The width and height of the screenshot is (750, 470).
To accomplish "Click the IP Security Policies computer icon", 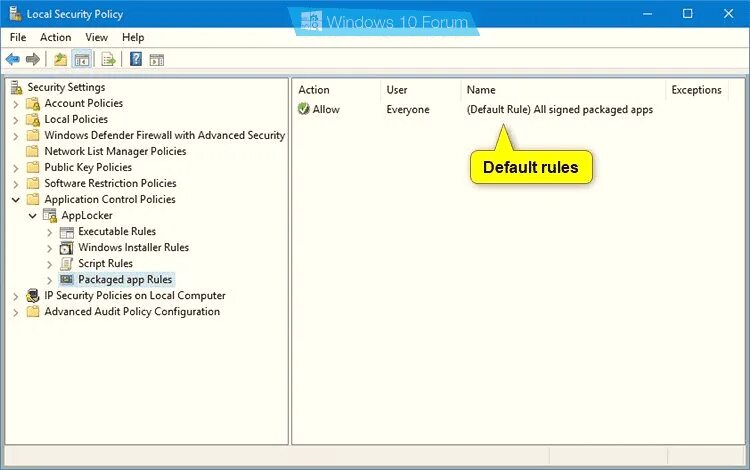I will (33, 296).
